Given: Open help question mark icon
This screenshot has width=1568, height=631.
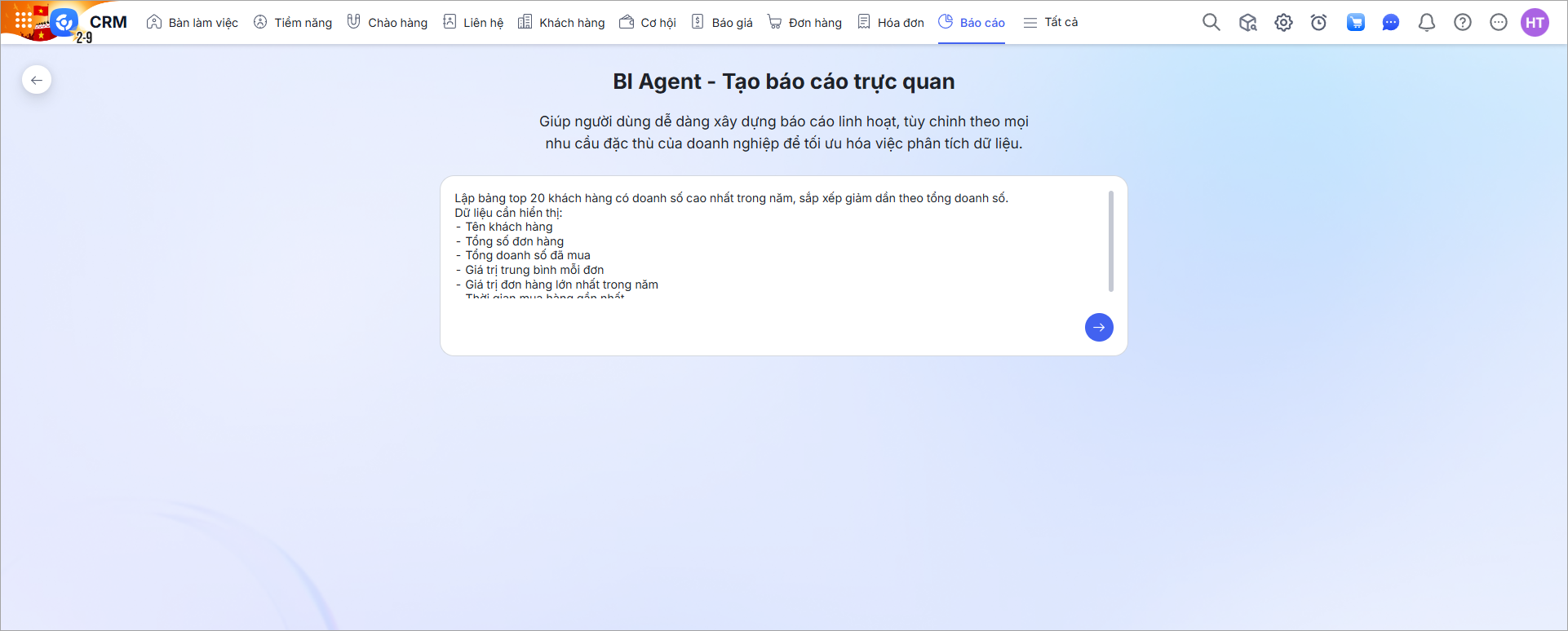Looking at the screenshot, I should coord(1463,23).
